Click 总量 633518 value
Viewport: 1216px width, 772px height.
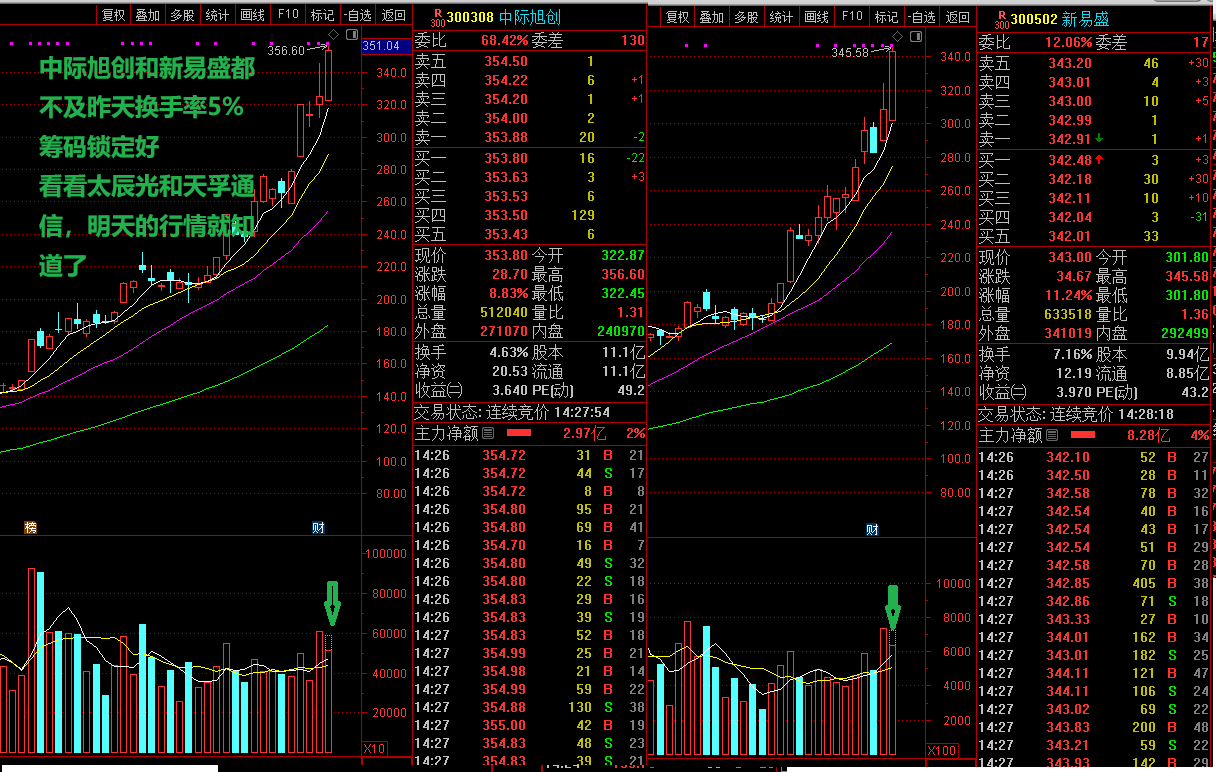point(1068,314)
